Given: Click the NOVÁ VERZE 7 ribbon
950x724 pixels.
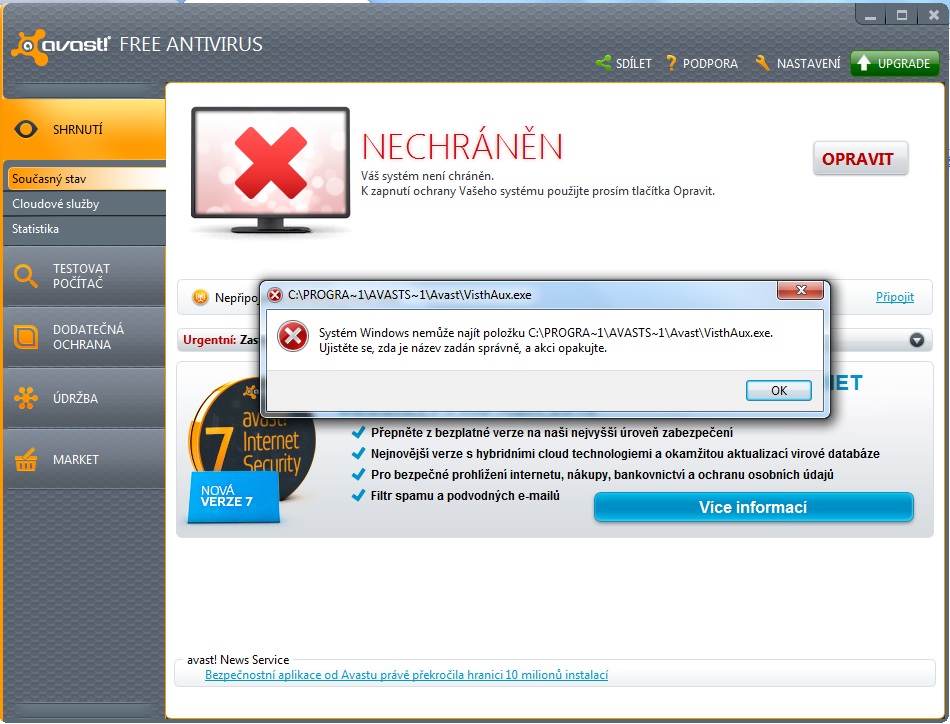Looking at the screenshot, I should 233,497.
